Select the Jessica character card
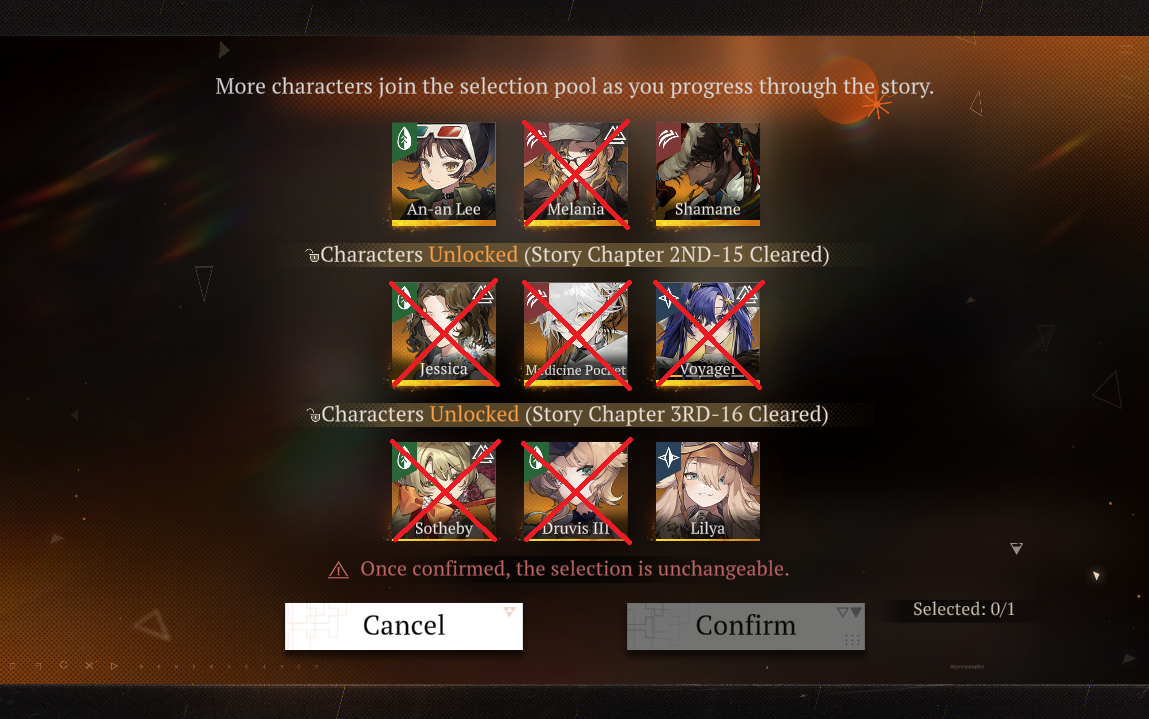This screenshot has width=1149, height=719. point(443,333)
